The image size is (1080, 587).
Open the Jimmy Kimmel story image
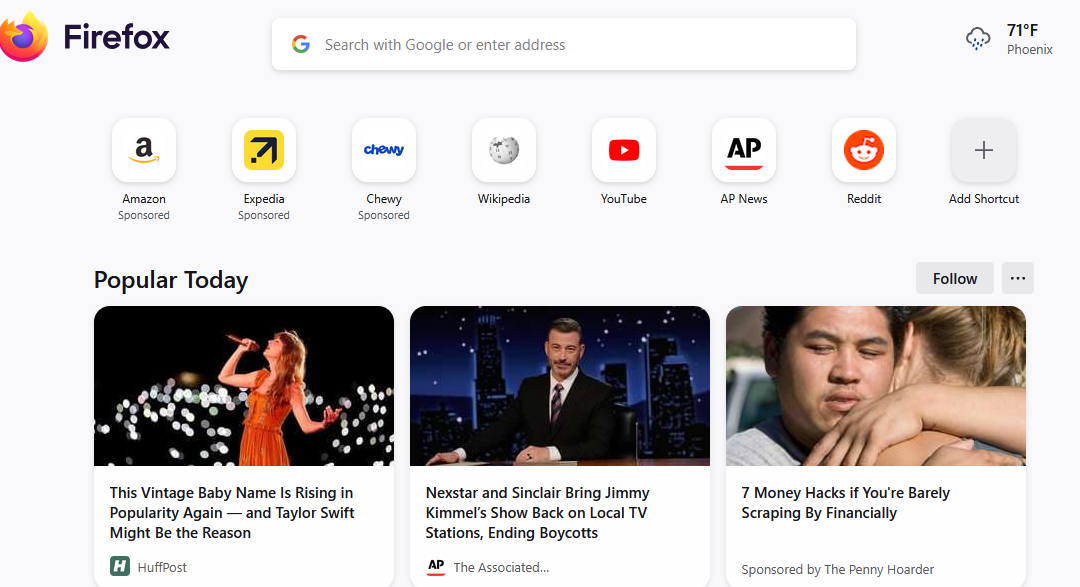point(560,386)
